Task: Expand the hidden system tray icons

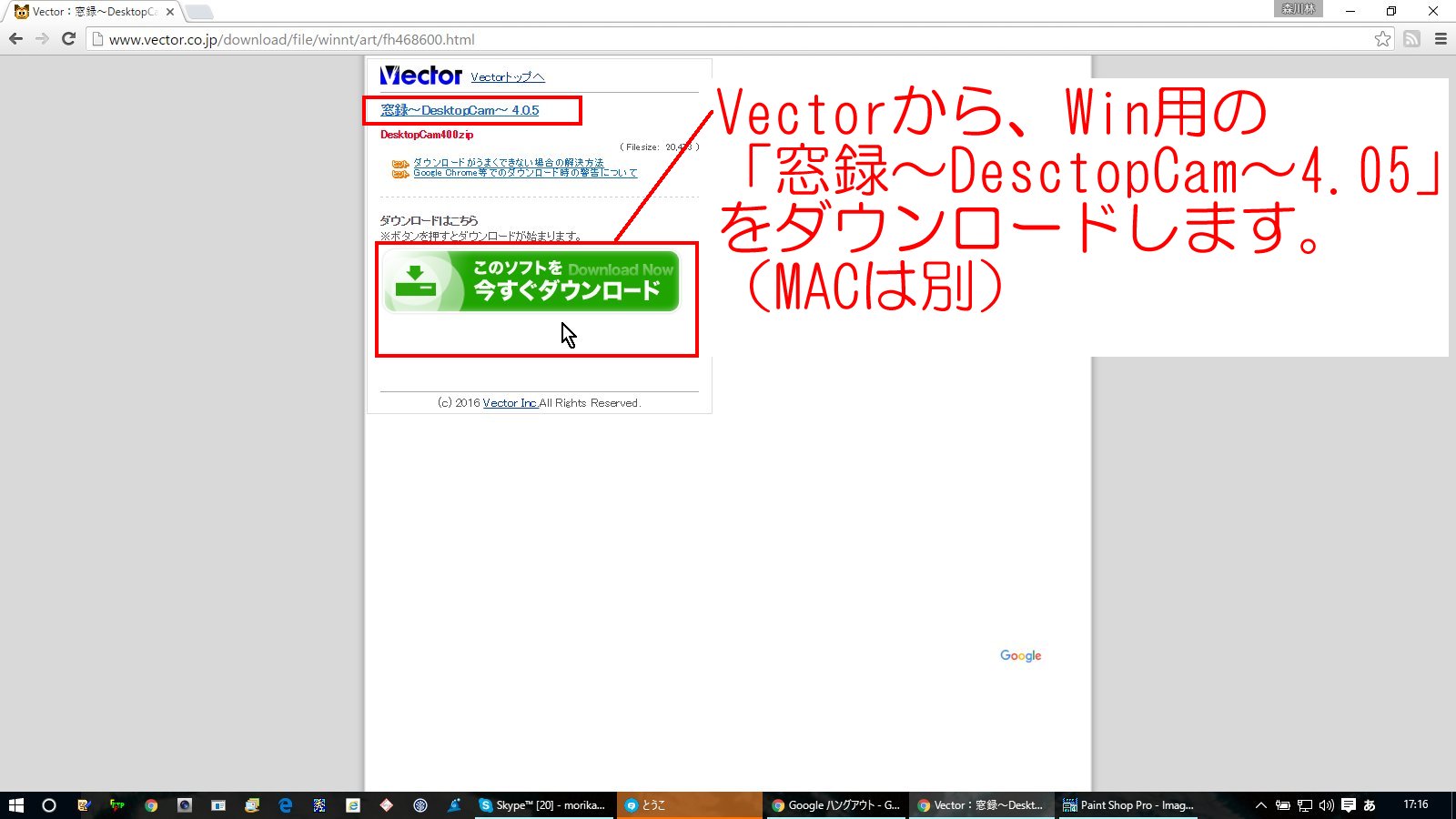Action: tap(1260, 805)
